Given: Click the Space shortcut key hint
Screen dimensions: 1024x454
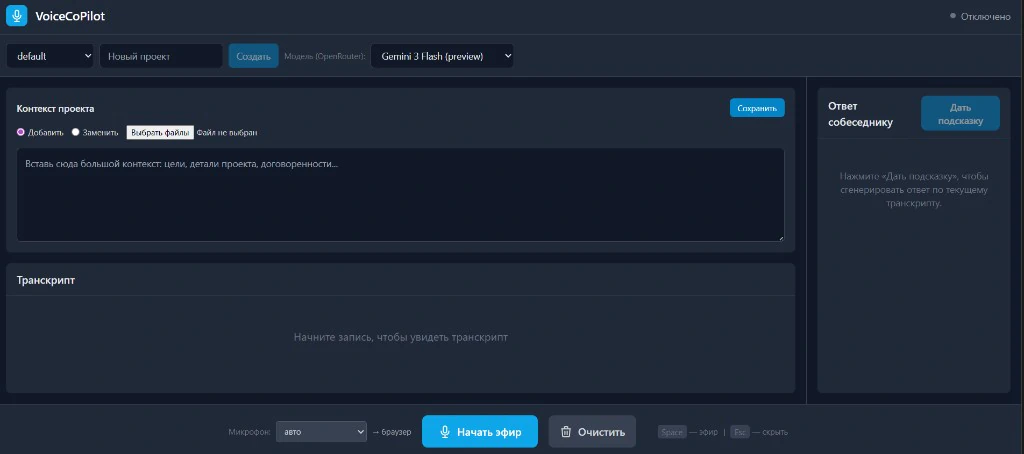Looking at the screenshot, I should (x=672, y=432).
